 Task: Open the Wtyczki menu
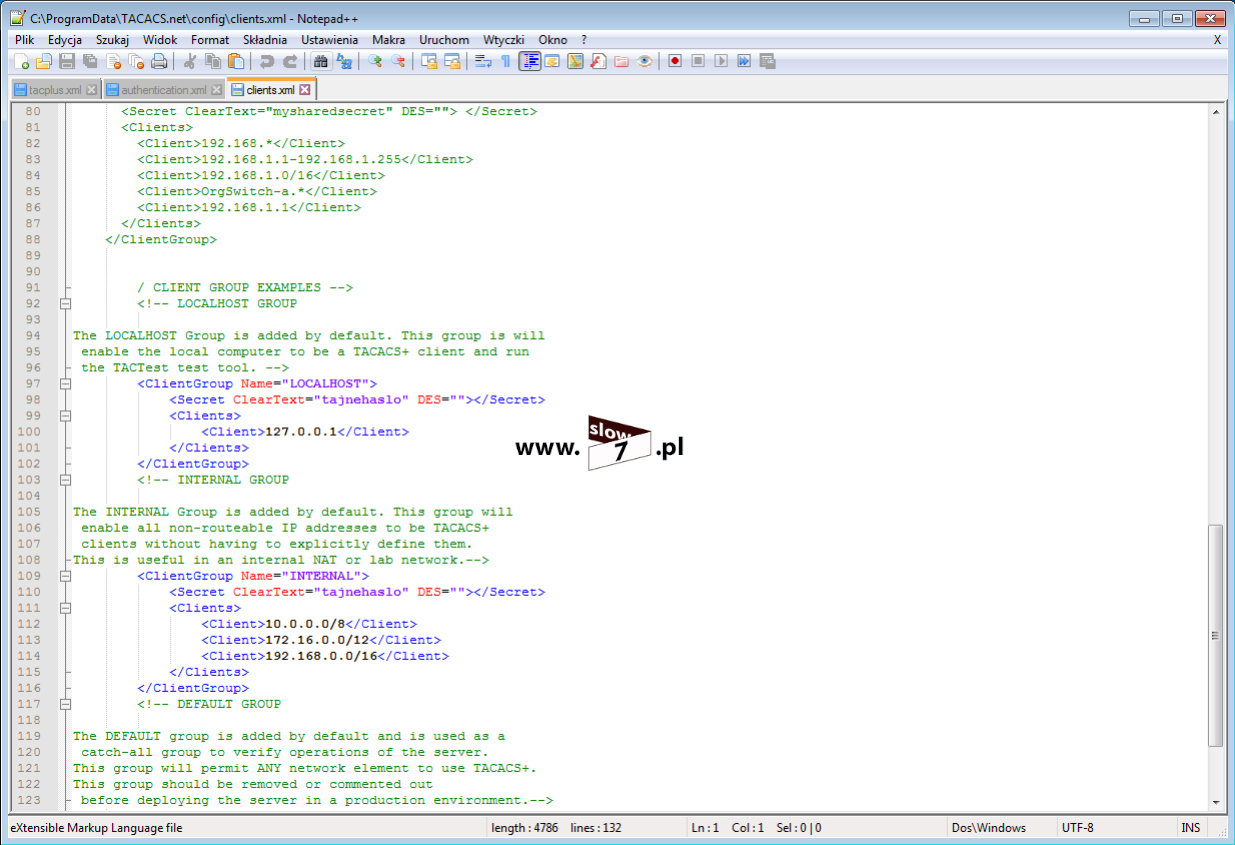[504, 40]
